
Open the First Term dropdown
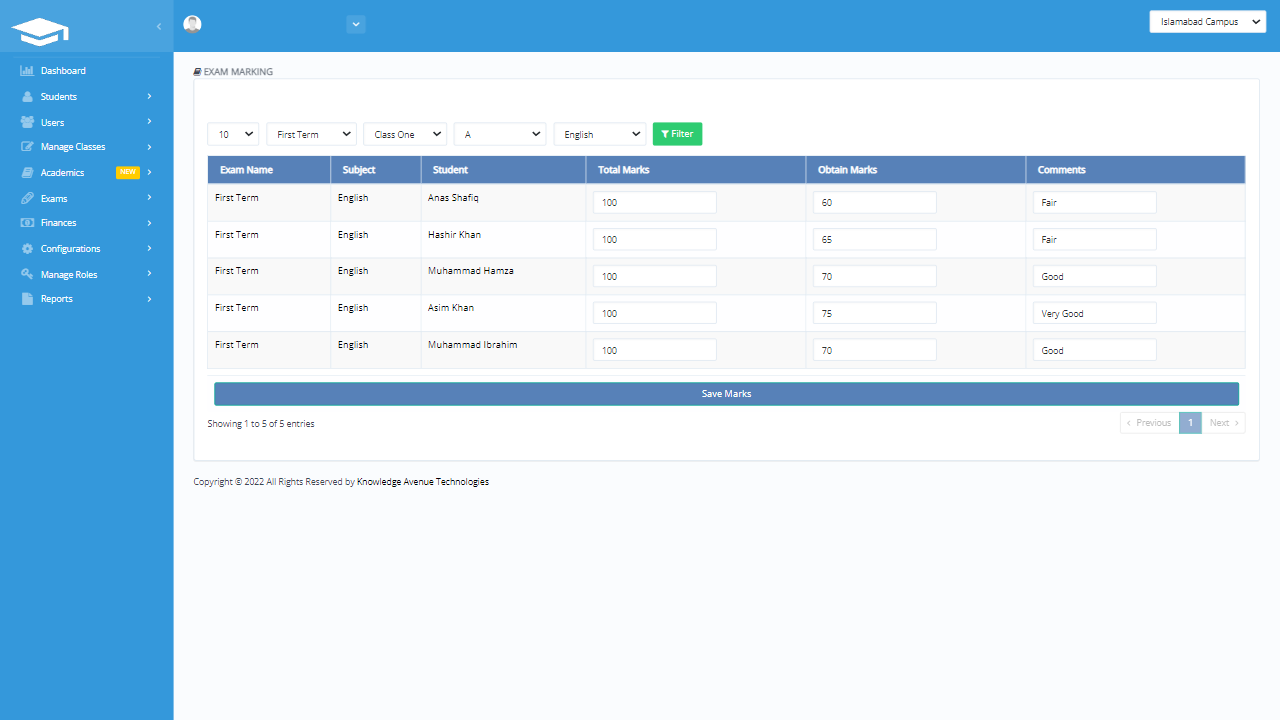click(x=311, y=133)
